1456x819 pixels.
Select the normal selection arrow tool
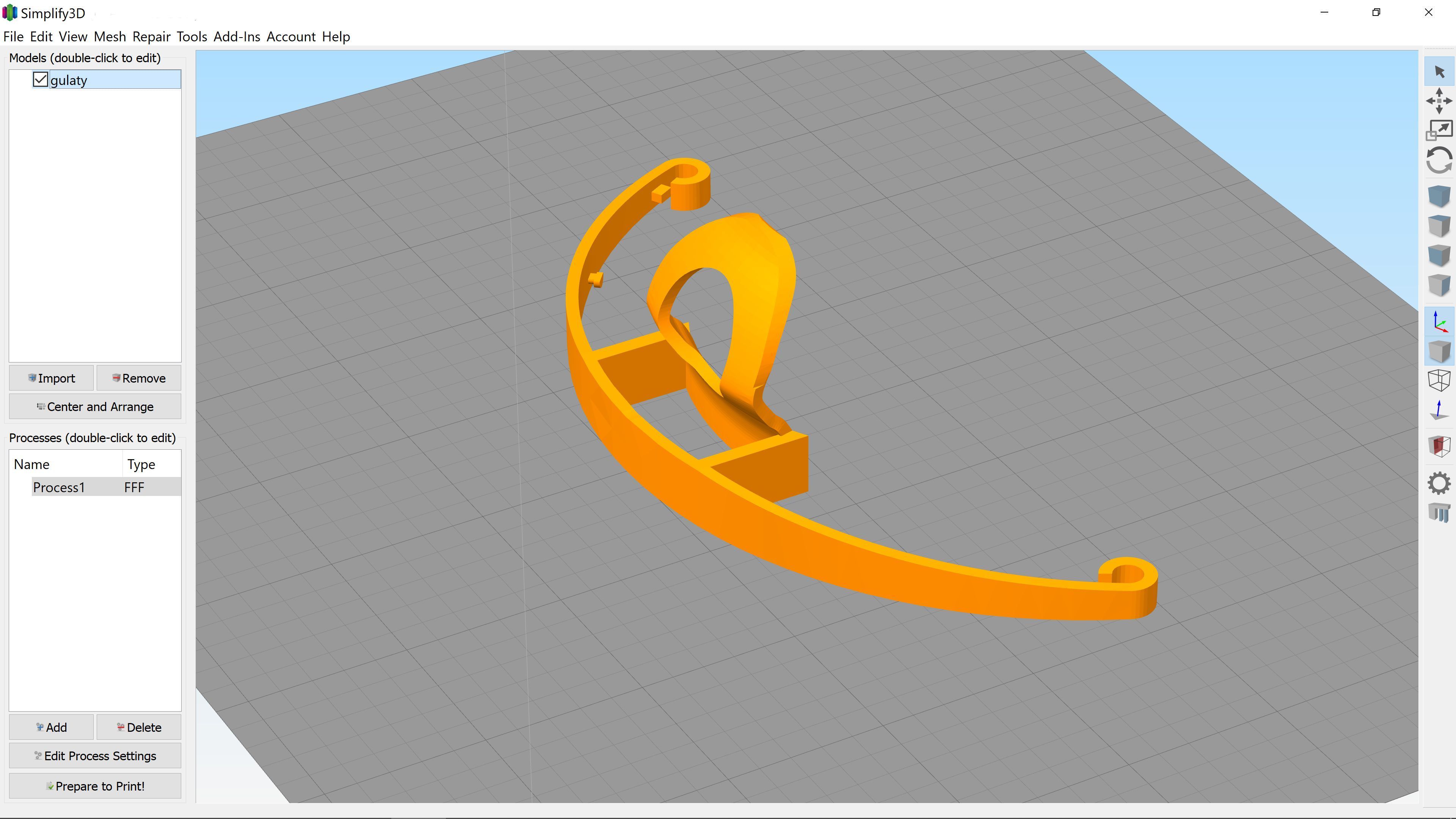click(1439, 72)
